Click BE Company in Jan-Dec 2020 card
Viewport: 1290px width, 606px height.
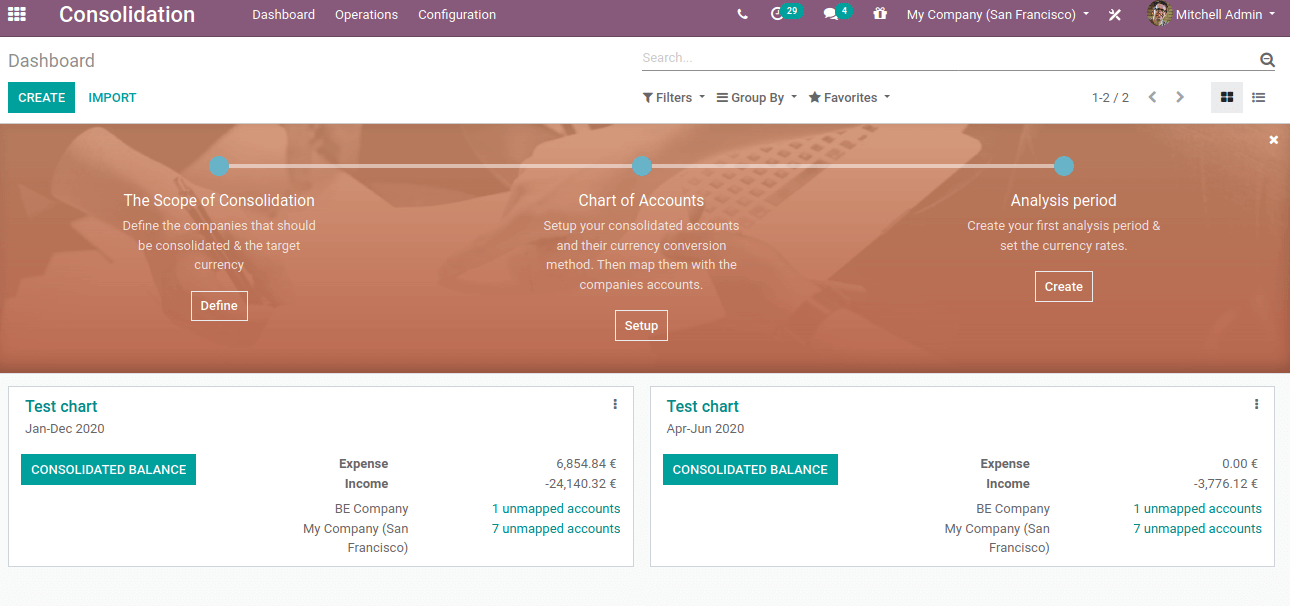click(372, 509)
